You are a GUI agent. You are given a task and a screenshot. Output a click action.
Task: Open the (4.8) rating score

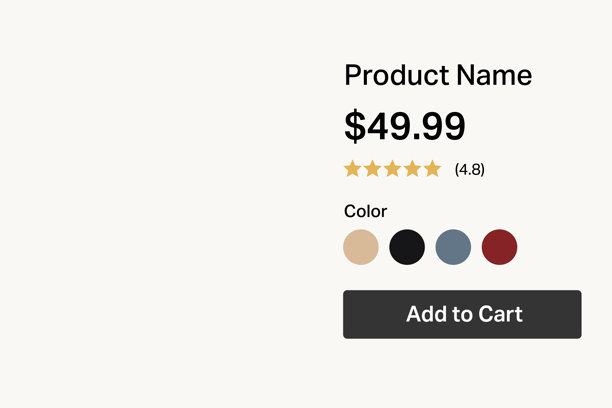tap(470, 170)
